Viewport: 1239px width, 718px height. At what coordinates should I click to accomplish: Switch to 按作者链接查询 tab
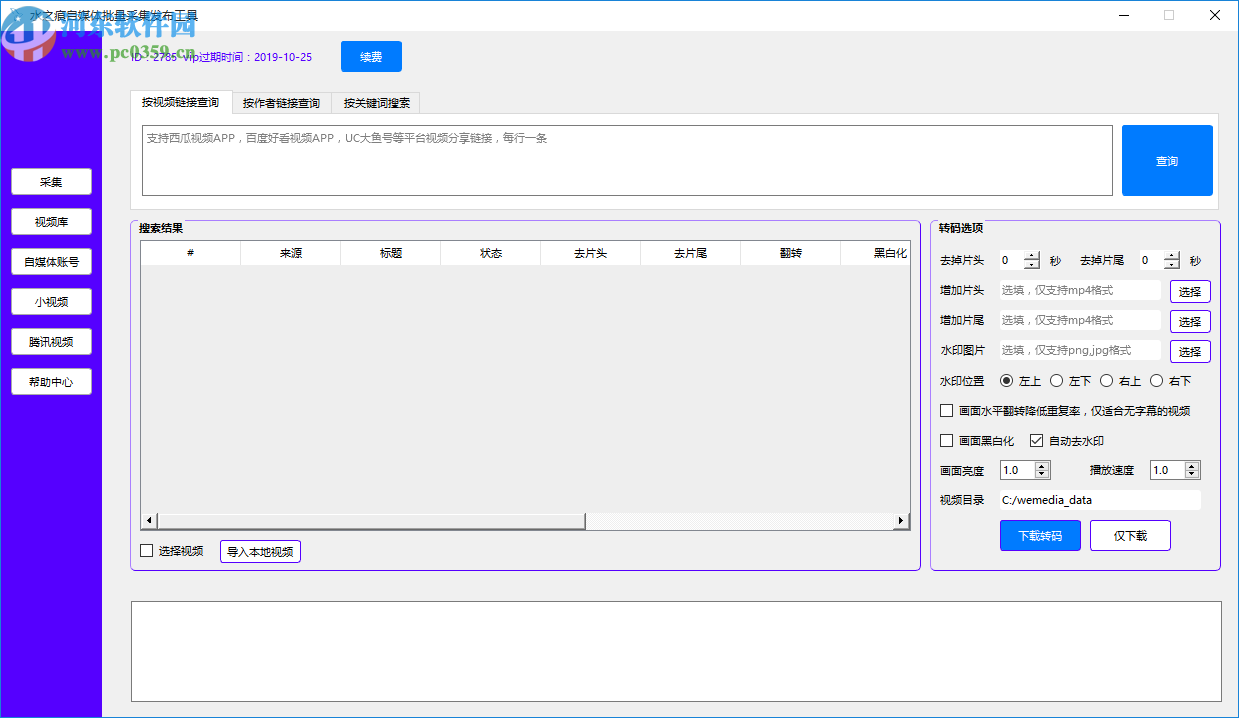[x=281, y=102]
